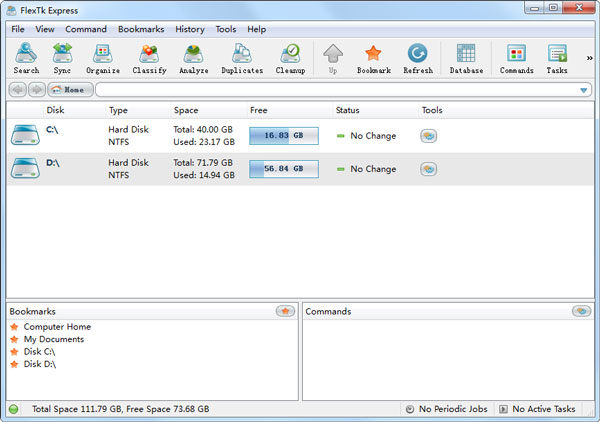Maximize the FlexTk Express window
This screenshot has height=422, width=600.
(553, 8)
